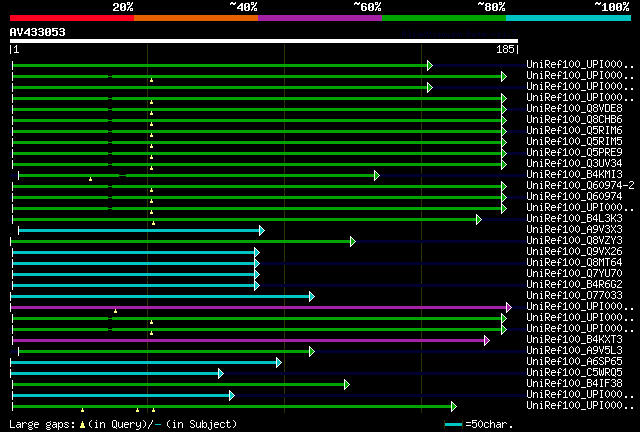Screen dimensions: 640x432
Task: Click the 20% legend label
Action: point(123,7)
